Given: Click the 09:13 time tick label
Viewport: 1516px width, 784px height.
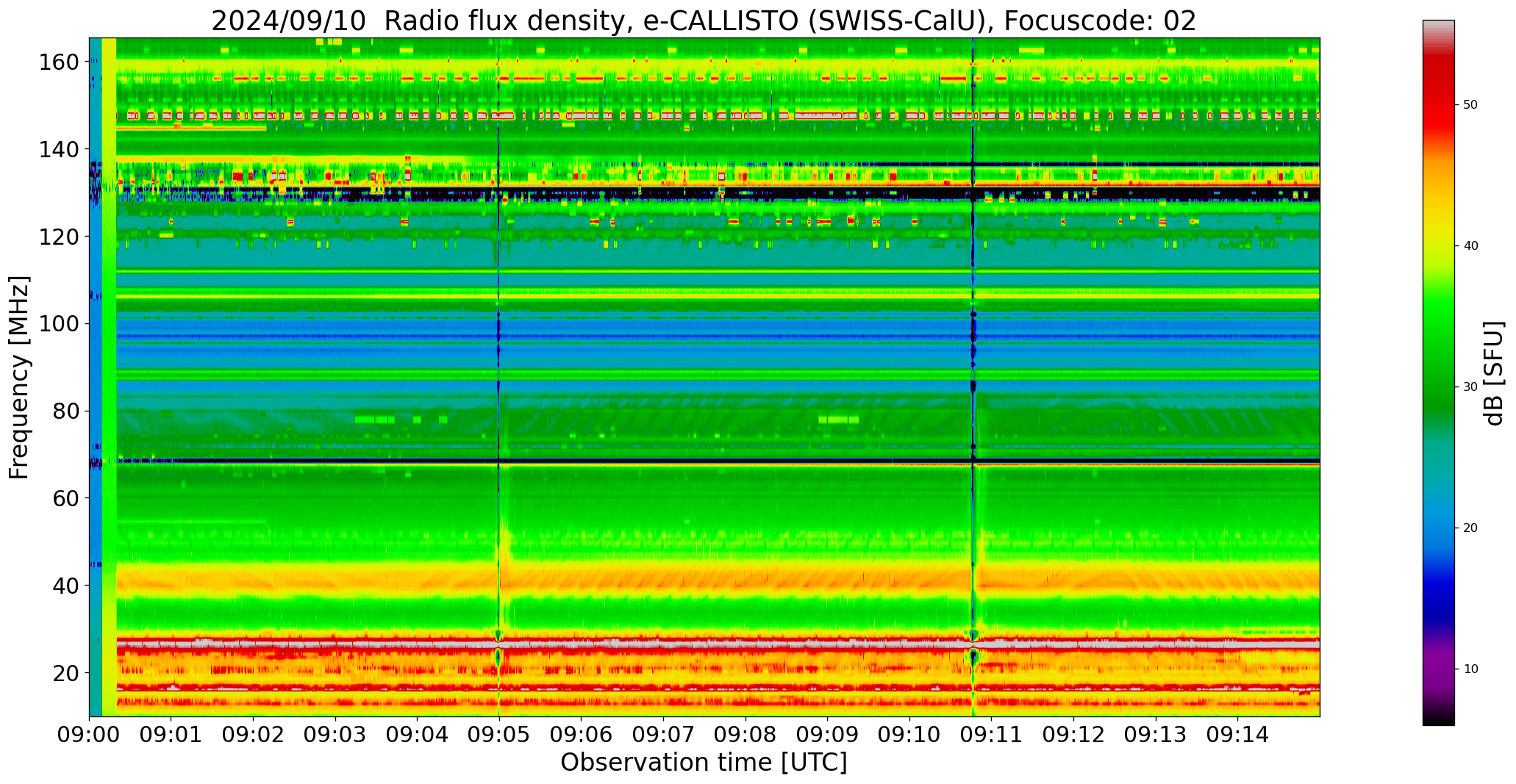Looking at the screenshot, I should tap(1155, 735).
